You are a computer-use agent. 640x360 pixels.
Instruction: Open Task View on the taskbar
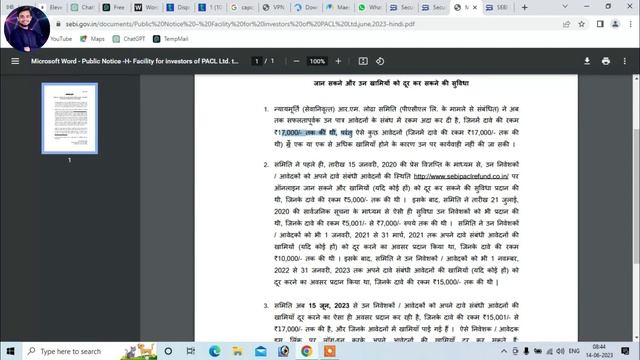191,351
